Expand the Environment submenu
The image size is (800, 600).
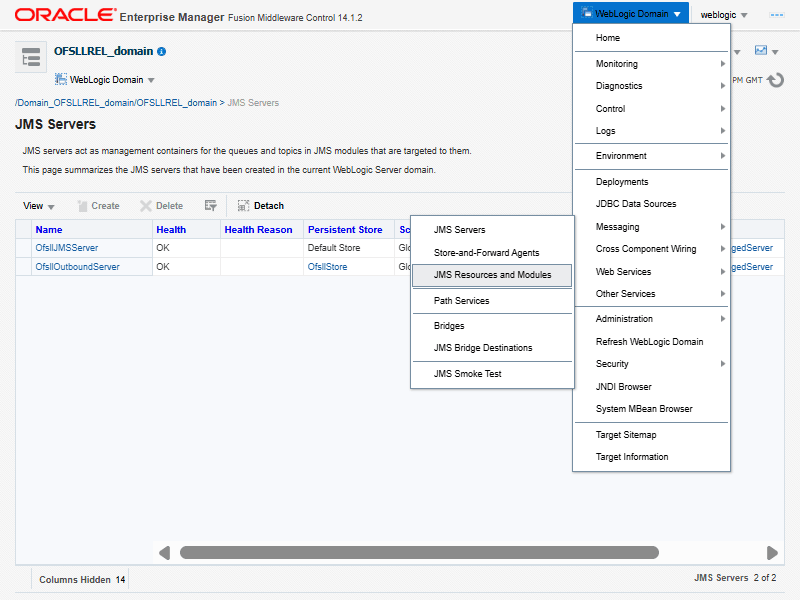click(x=652, y=156)
